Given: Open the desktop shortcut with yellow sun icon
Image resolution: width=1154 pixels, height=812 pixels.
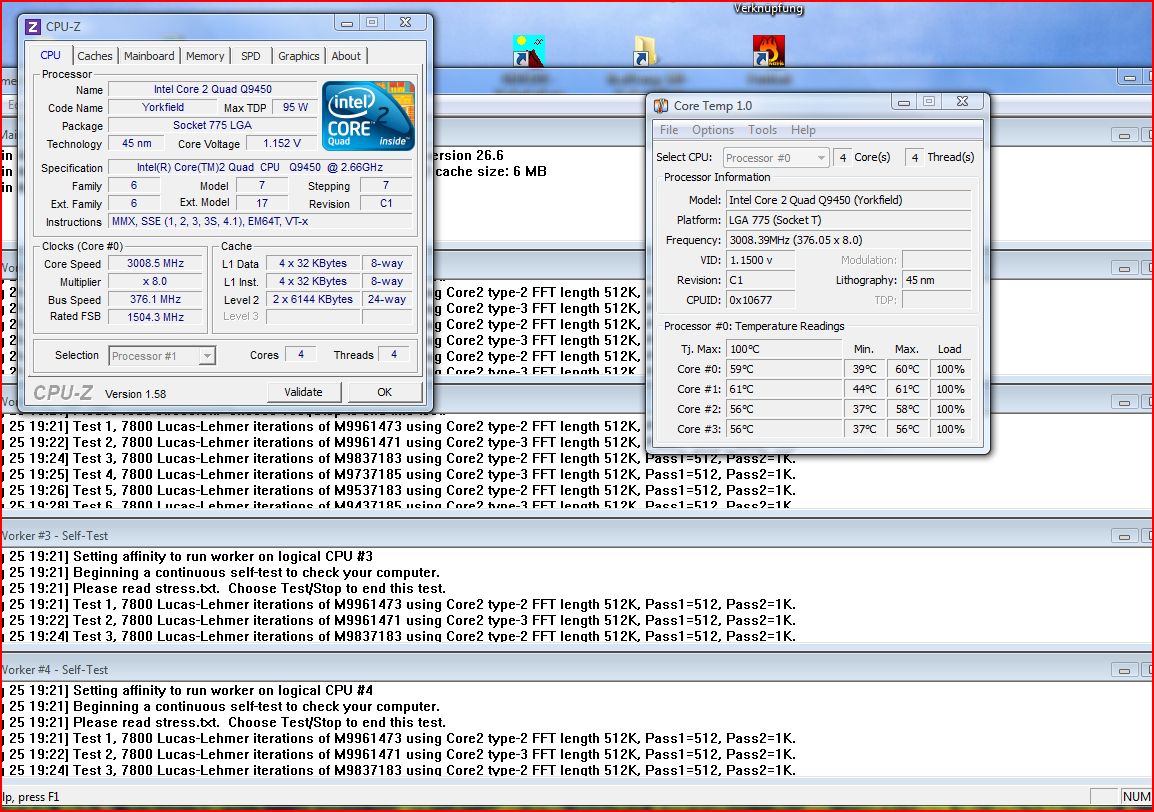Looking at the screenshot, I should click(x=528, y=51).
